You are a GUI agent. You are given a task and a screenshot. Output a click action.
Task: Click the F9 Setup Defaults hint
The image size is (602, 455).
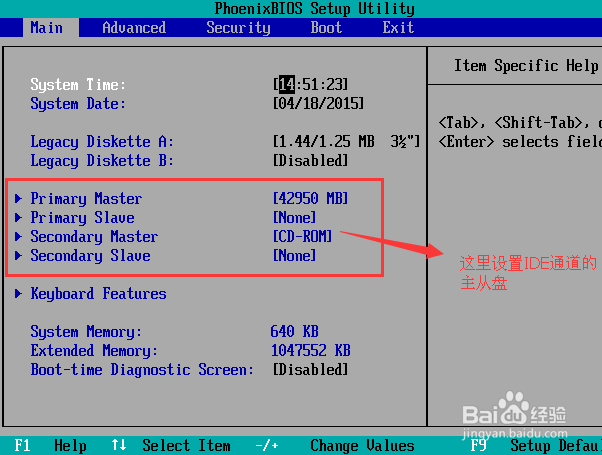tap(536, 445)
